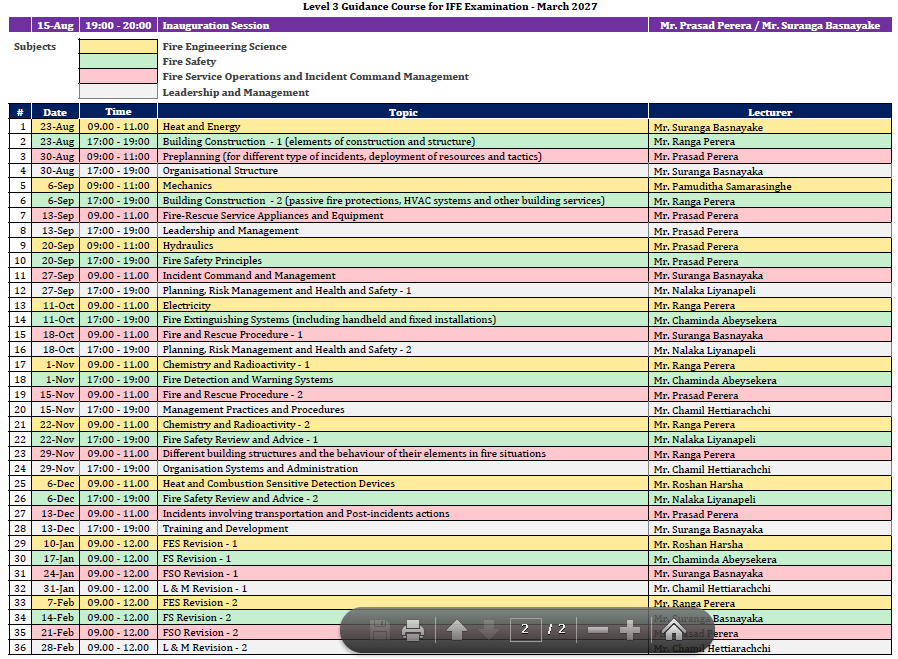Select the 'Inauguration Session' text
This screenshot has width=898, height=659.
coord(215,25)
